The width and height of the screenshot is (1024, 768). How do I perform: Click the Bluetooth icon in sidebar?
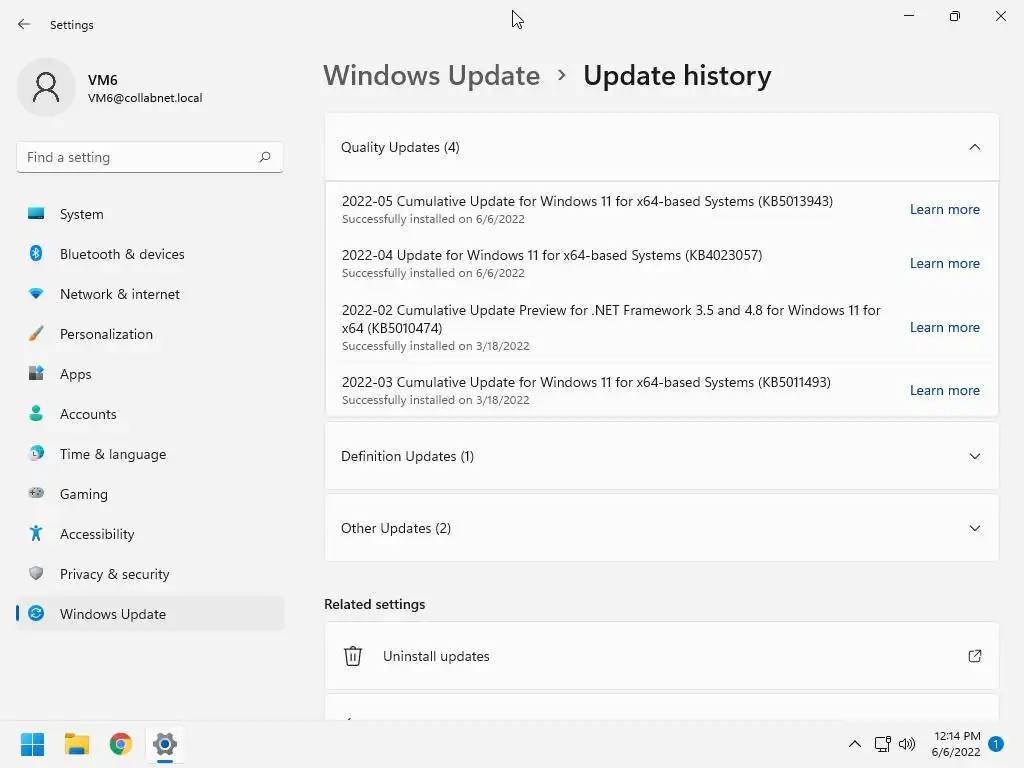pyautogui.click(x=36, y=253)
